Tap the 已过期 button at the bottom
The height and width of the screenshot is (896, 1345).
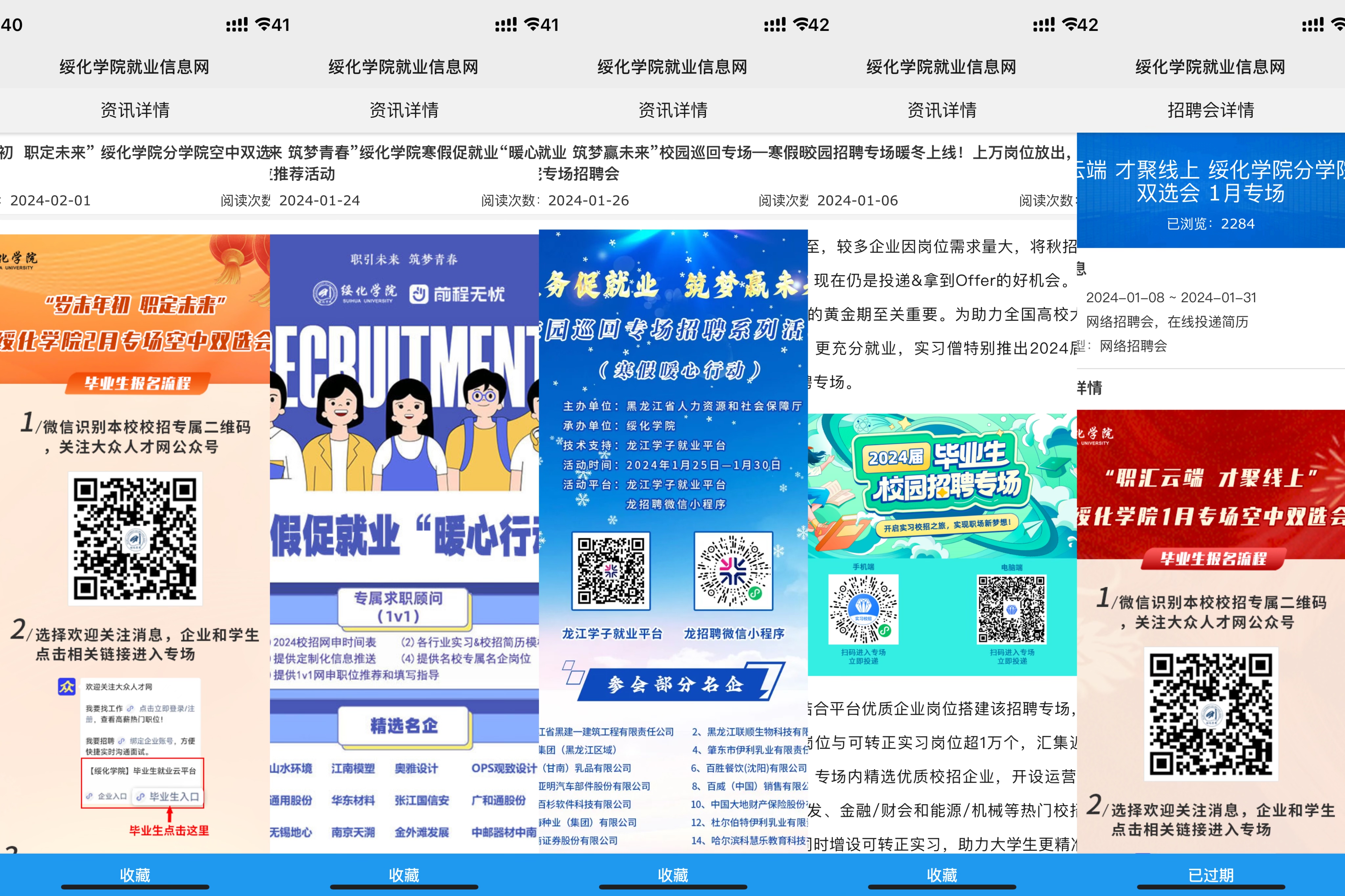coord(1210,874)
